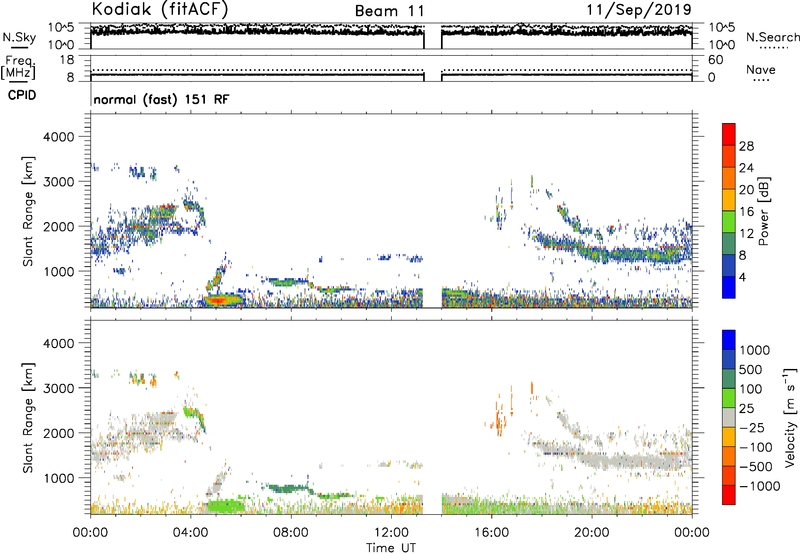This screenshot has width=800, height=554.
Task: Click the '4000' tick in the power panel
Action: click(x=58, y=137)
